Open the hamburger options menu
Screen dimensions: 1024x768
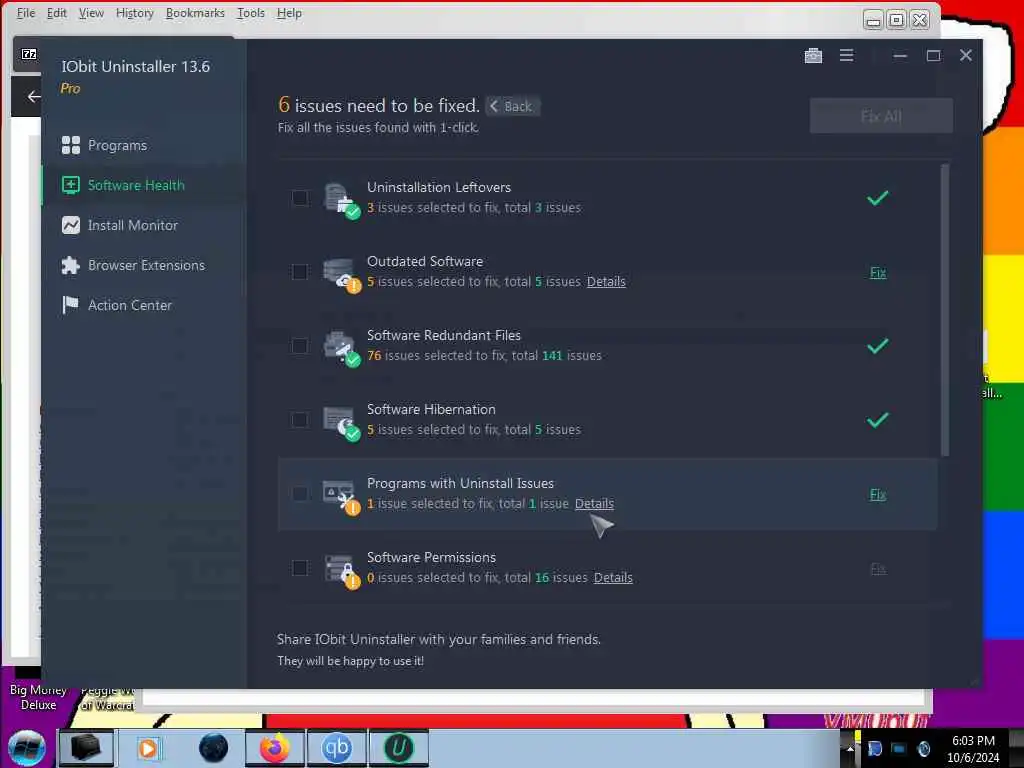846,56
